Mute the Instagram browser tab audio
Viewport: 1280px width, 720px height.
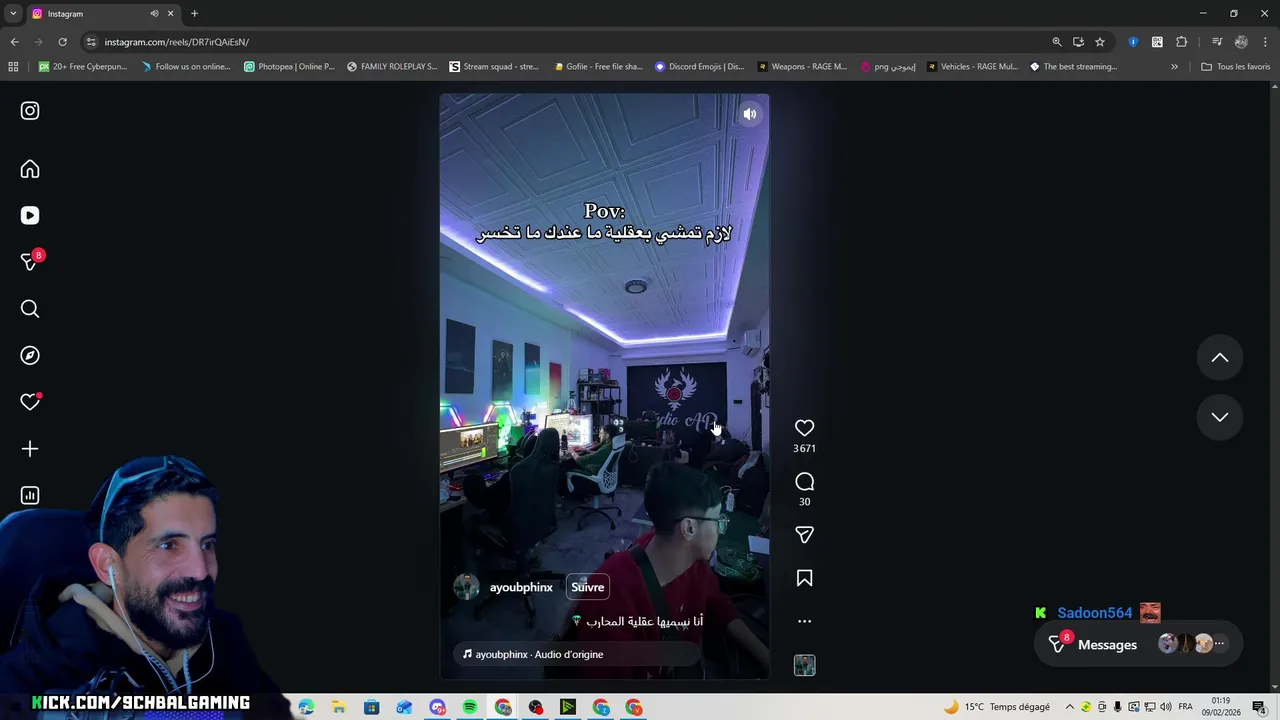(x=154, y=13)
